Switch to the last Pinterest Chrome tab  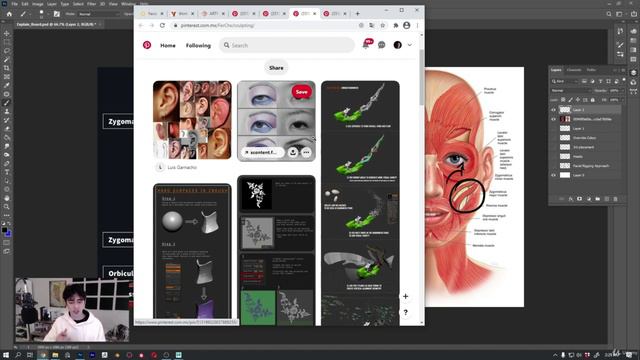click(x=335, y=13)
